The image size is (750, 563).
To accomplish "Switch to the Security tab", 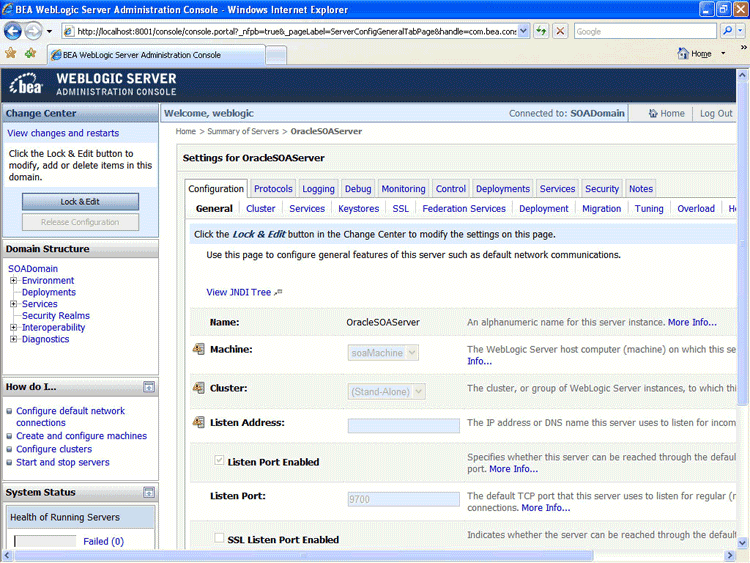I will (602, 188).
